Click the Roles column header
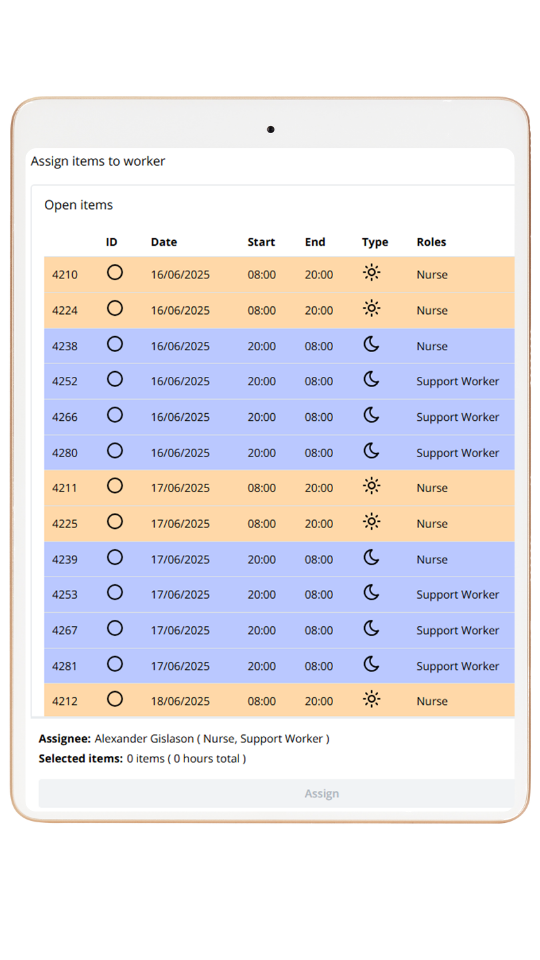This screenshot has height=960, width=540. point(431,242)
